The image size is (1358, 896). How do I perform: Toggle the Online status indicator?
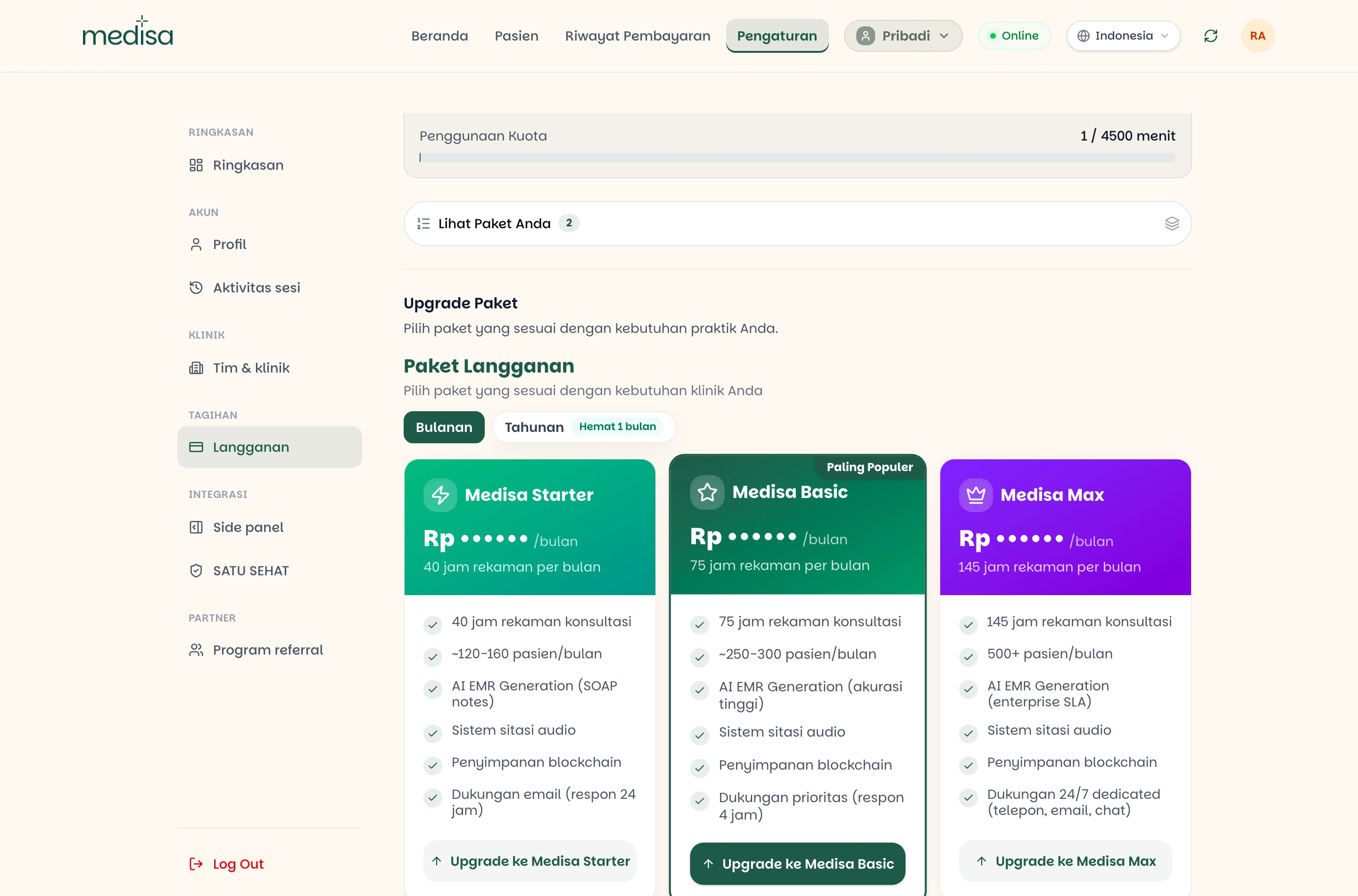pos(1014,36)
